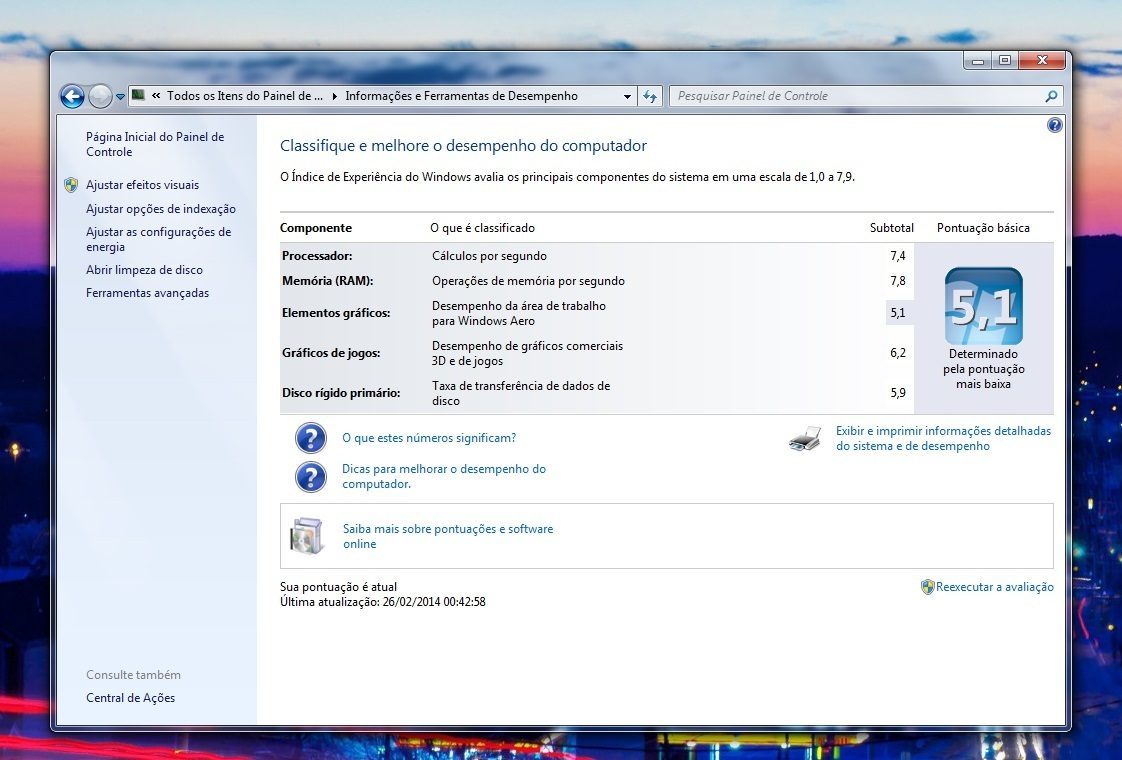This screenshot has width=1122, height=760.
Task: Open Ajustar efeitos visuais
Action: click(x=142, y=185)
